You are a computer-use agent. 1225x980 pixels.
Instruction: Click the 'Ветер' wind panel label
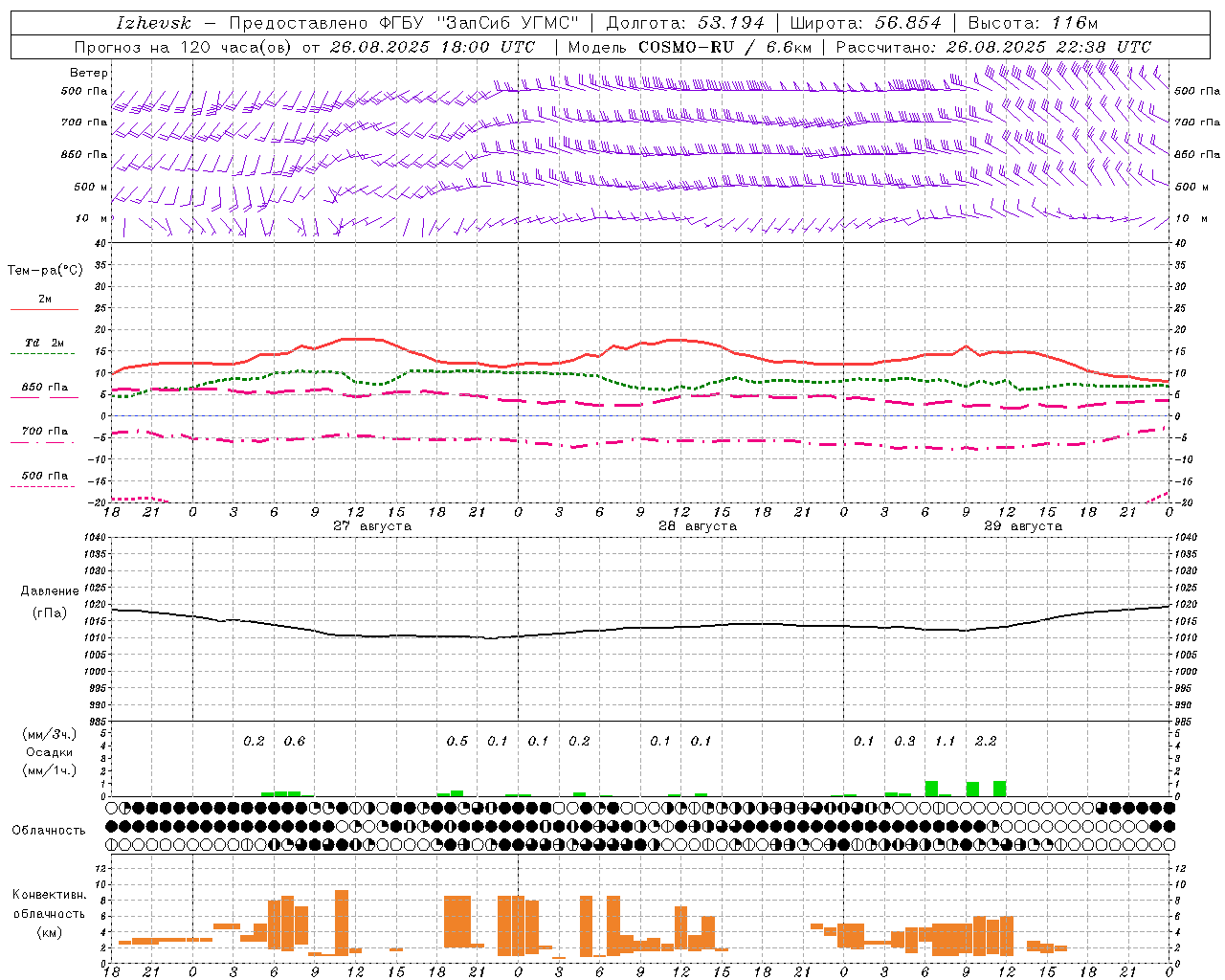coord(89,73)
